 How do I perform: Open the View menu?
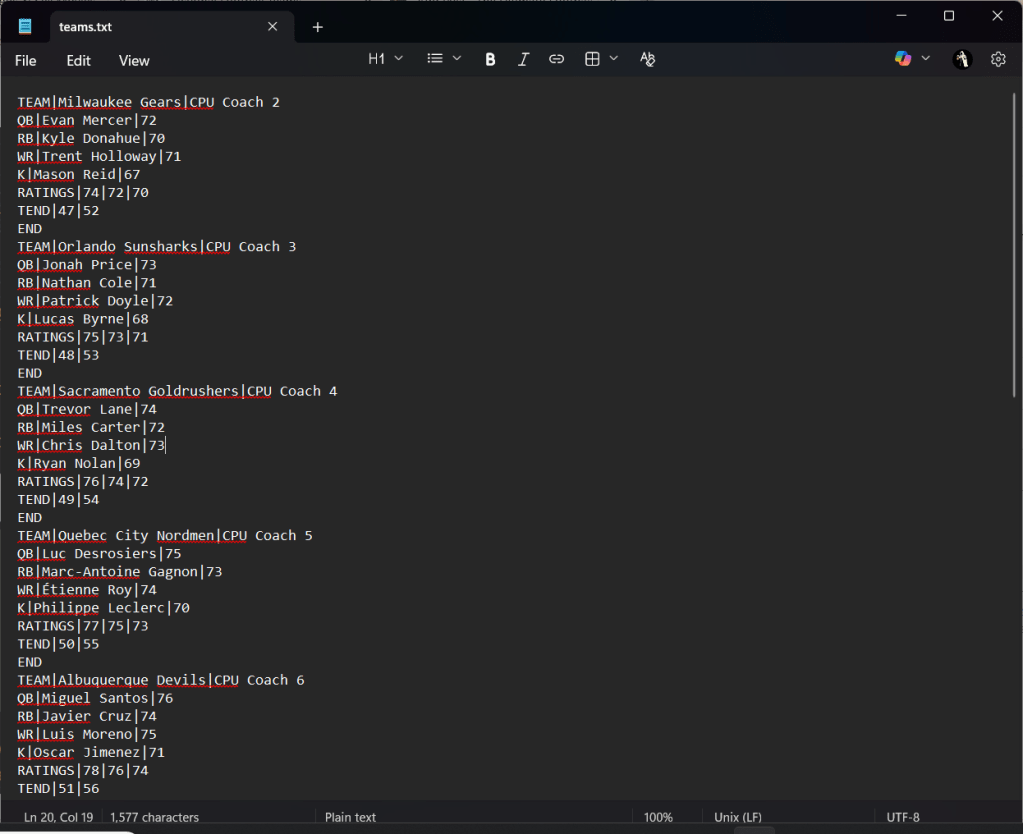tap(134, 61)
